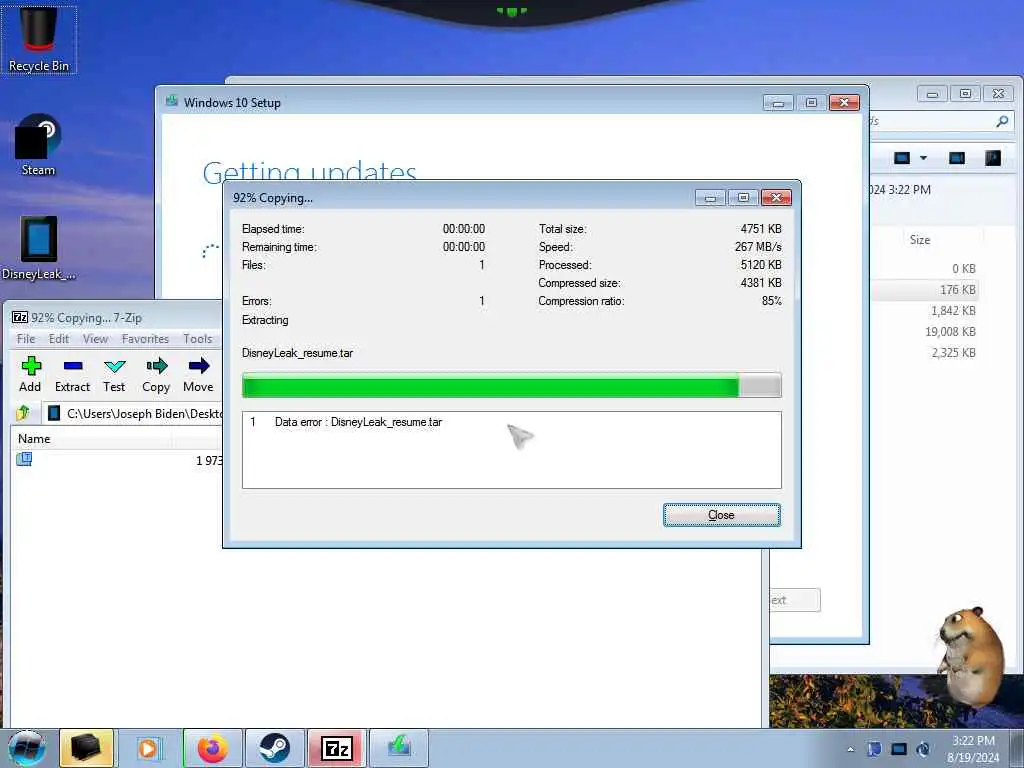
Task: Open the view options dropdown arrow in Explorer
Action: [x=923, y=158]
